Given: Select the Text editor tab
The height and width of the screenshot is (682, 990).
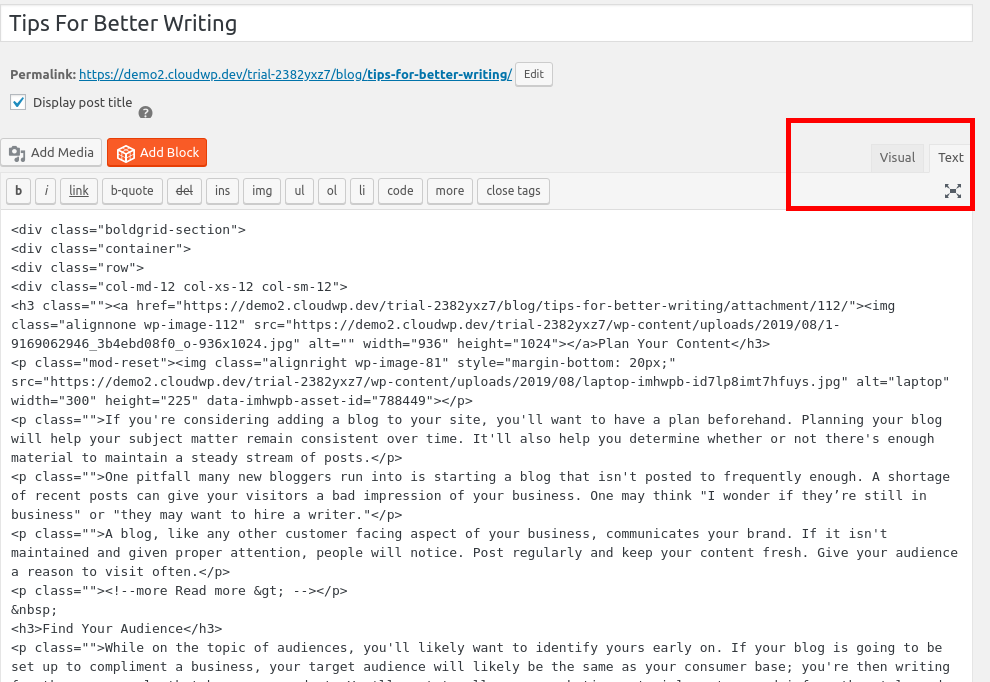Looking at the screenshot, I should point(949,157).
